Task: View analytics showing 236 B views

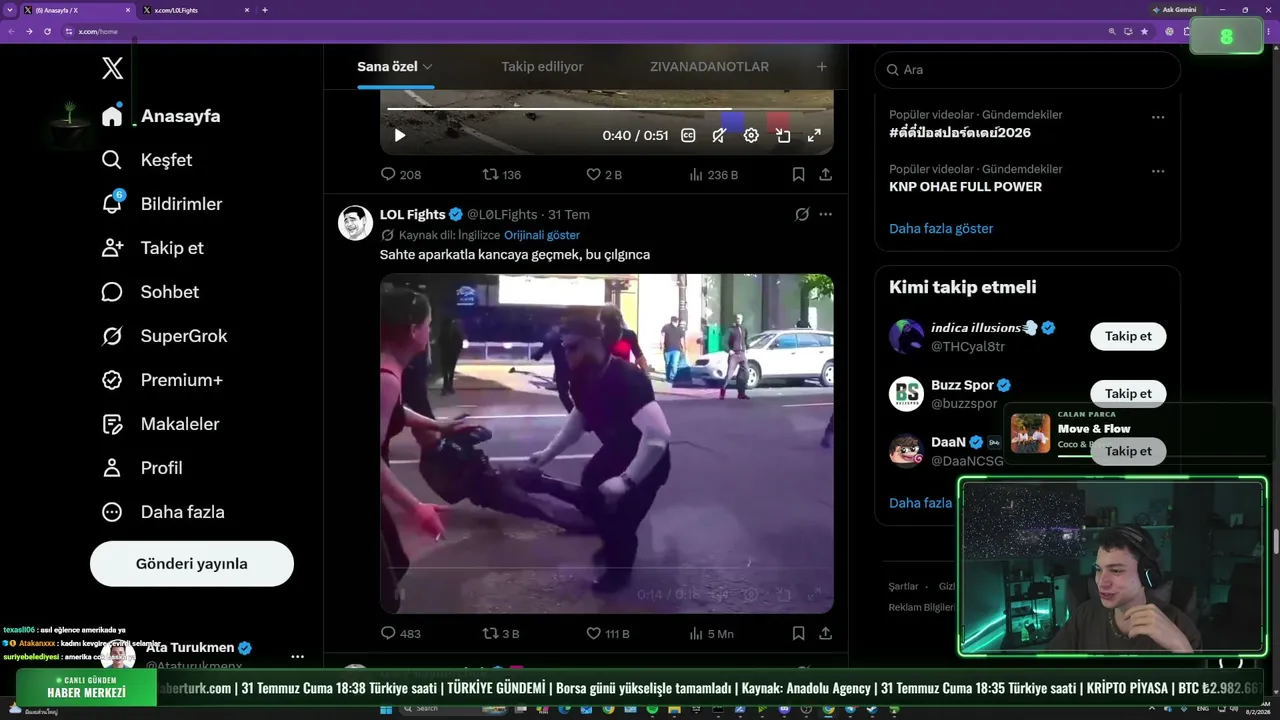Action: click(x=714, y=174)
